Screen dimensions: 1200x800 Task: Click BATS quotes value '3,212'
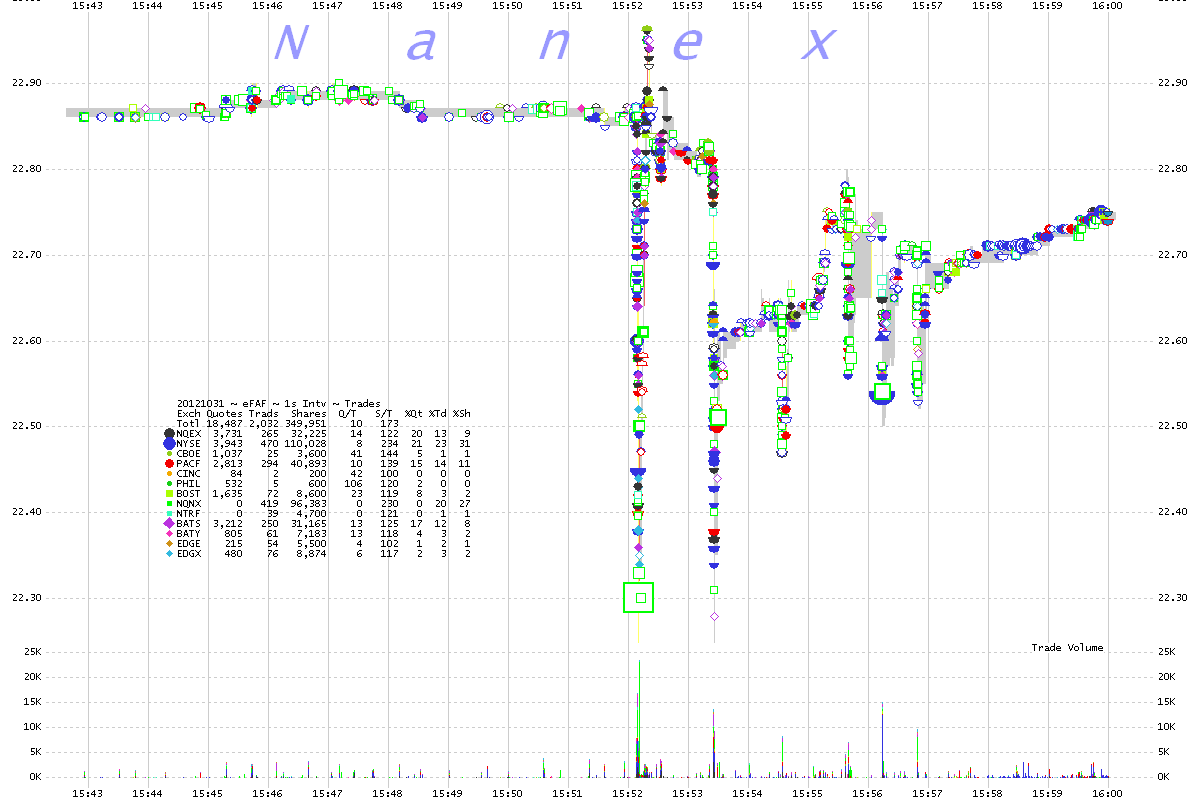click(x=228, y=524)
